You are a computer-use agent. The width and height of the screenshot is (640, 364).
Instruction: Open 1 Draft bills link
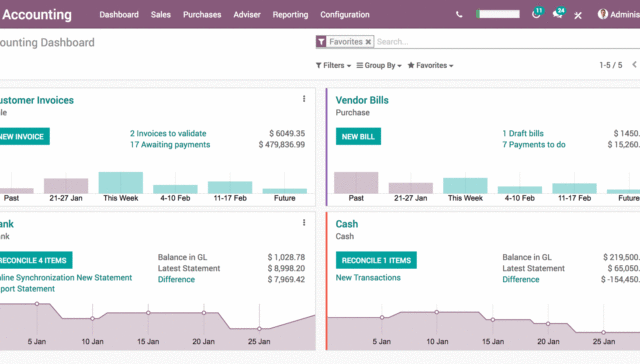click(x=523, y=133)
